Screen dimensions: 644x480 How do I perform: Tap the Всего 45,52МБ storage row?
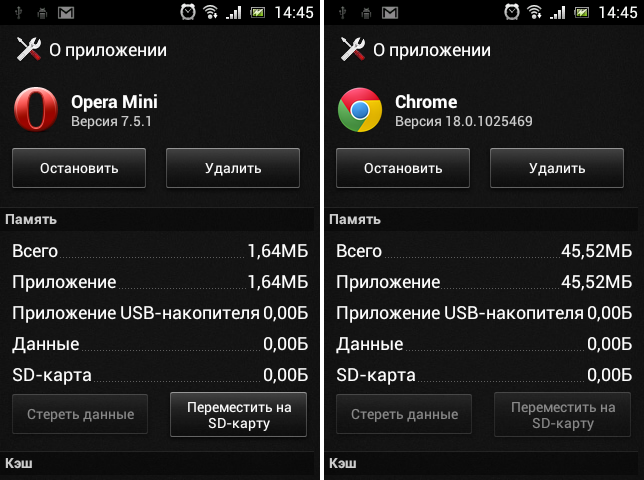[x=484, y=250]
